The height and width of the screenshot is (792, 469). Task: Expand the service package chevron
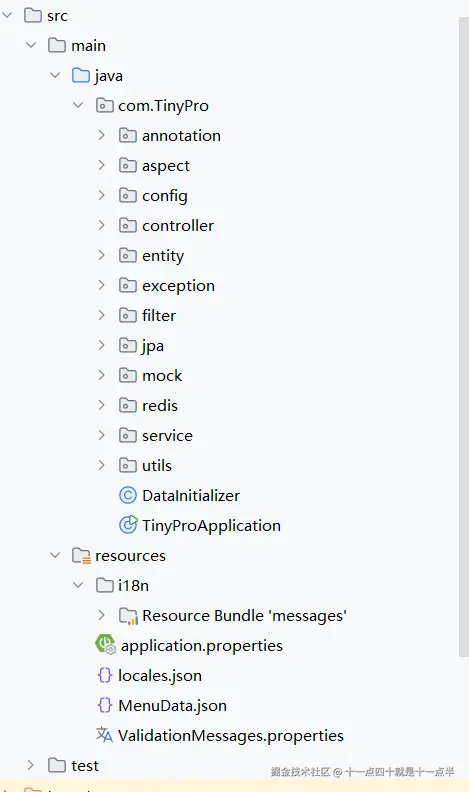coord(101,435)
